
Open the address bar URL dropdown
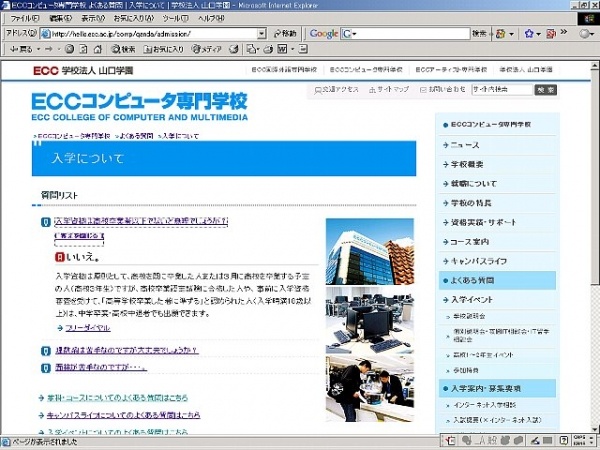tap(261, 34)
